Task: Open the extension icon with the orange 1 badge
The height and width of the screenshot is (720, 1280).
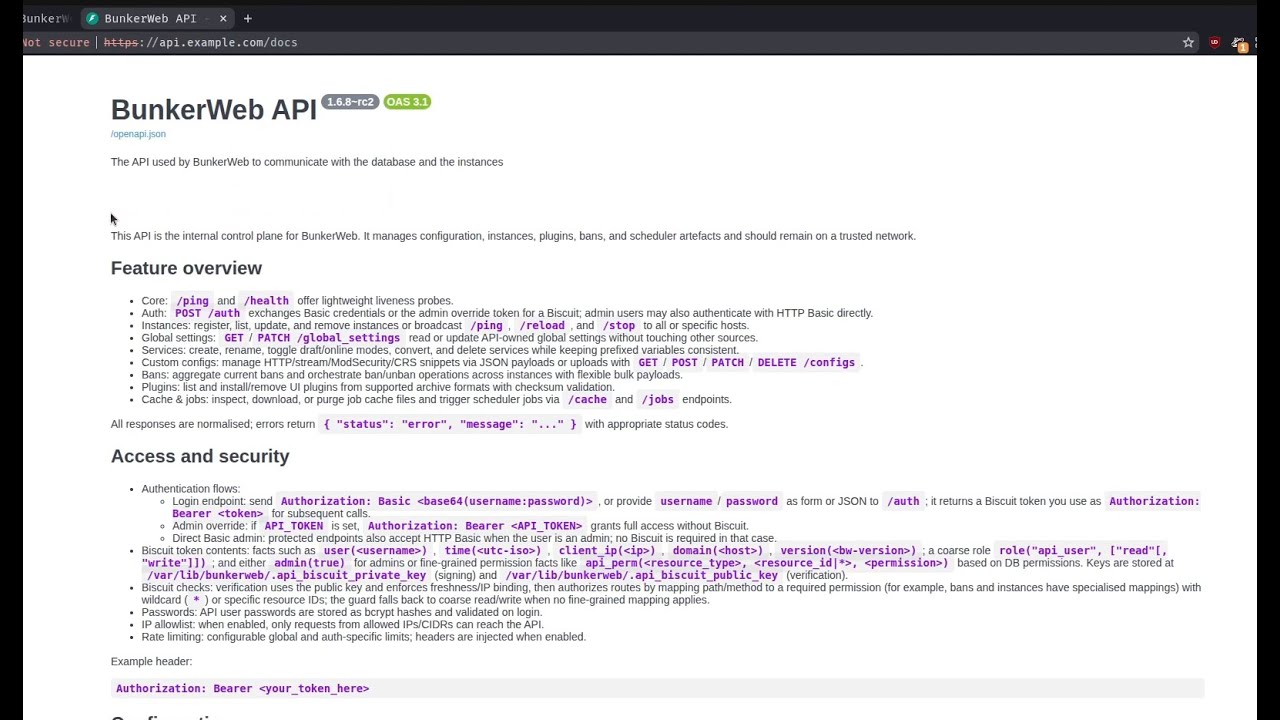Action: coord(1240,43)
